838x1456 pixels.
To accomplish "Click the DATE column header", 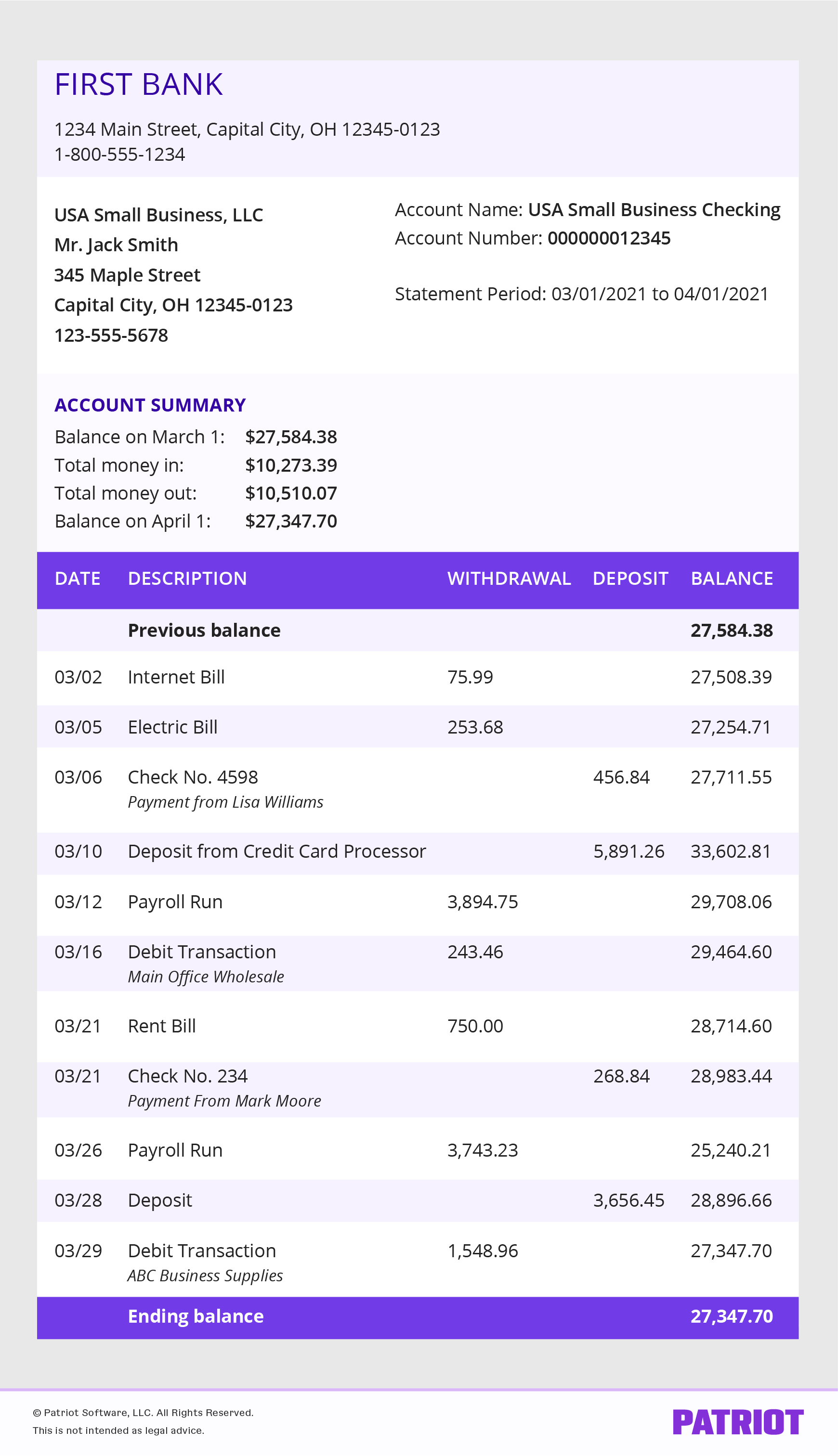I will tap(77, 579).
